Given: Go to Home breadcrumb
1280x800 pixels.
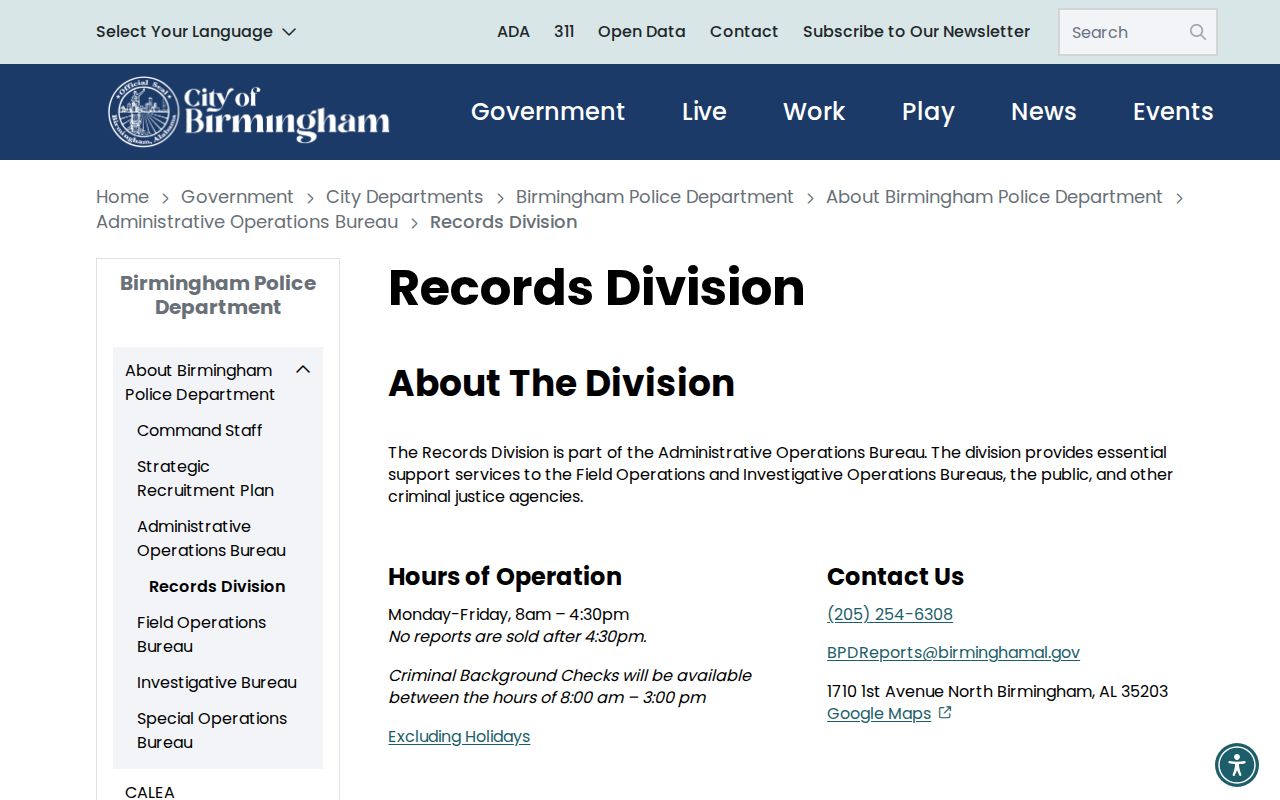Looking at the screenshot, I should [x=122, y=197].
